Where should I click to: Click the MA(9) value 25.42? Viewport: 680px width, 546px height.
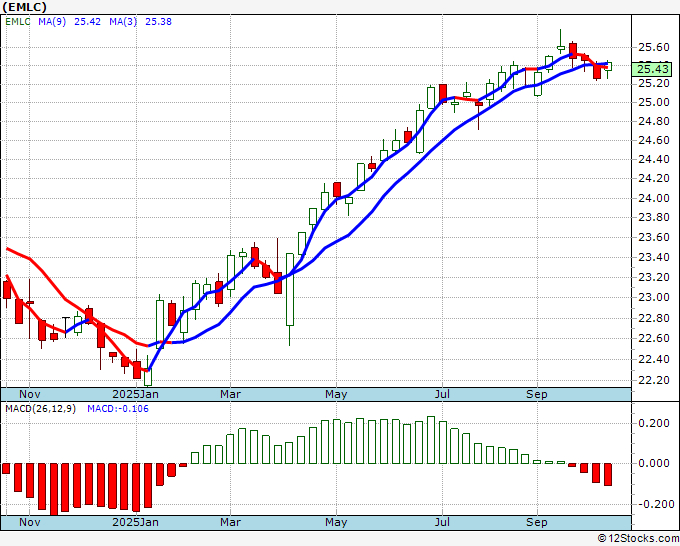pyautogui.click(x=87, y=22)
